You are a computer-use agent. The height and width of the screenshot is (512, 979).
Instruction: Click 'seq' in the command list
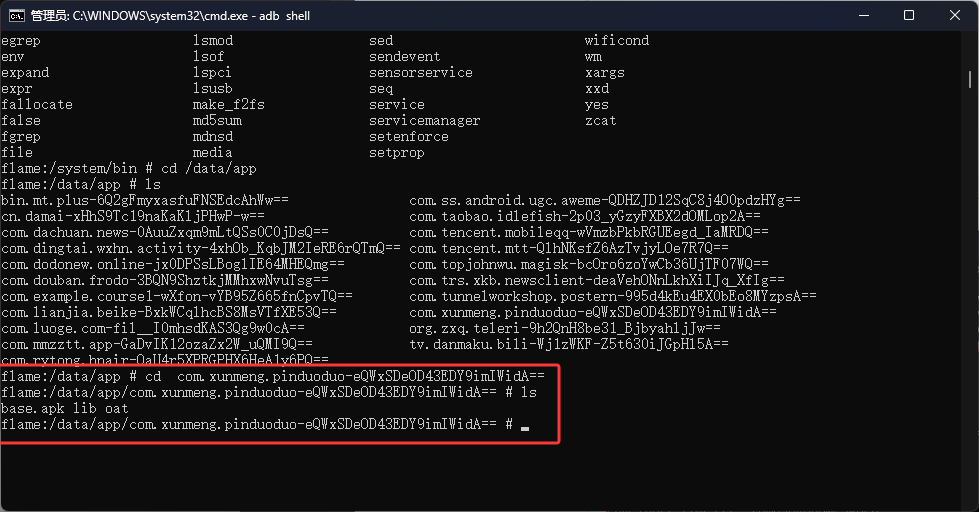point(381,89)
